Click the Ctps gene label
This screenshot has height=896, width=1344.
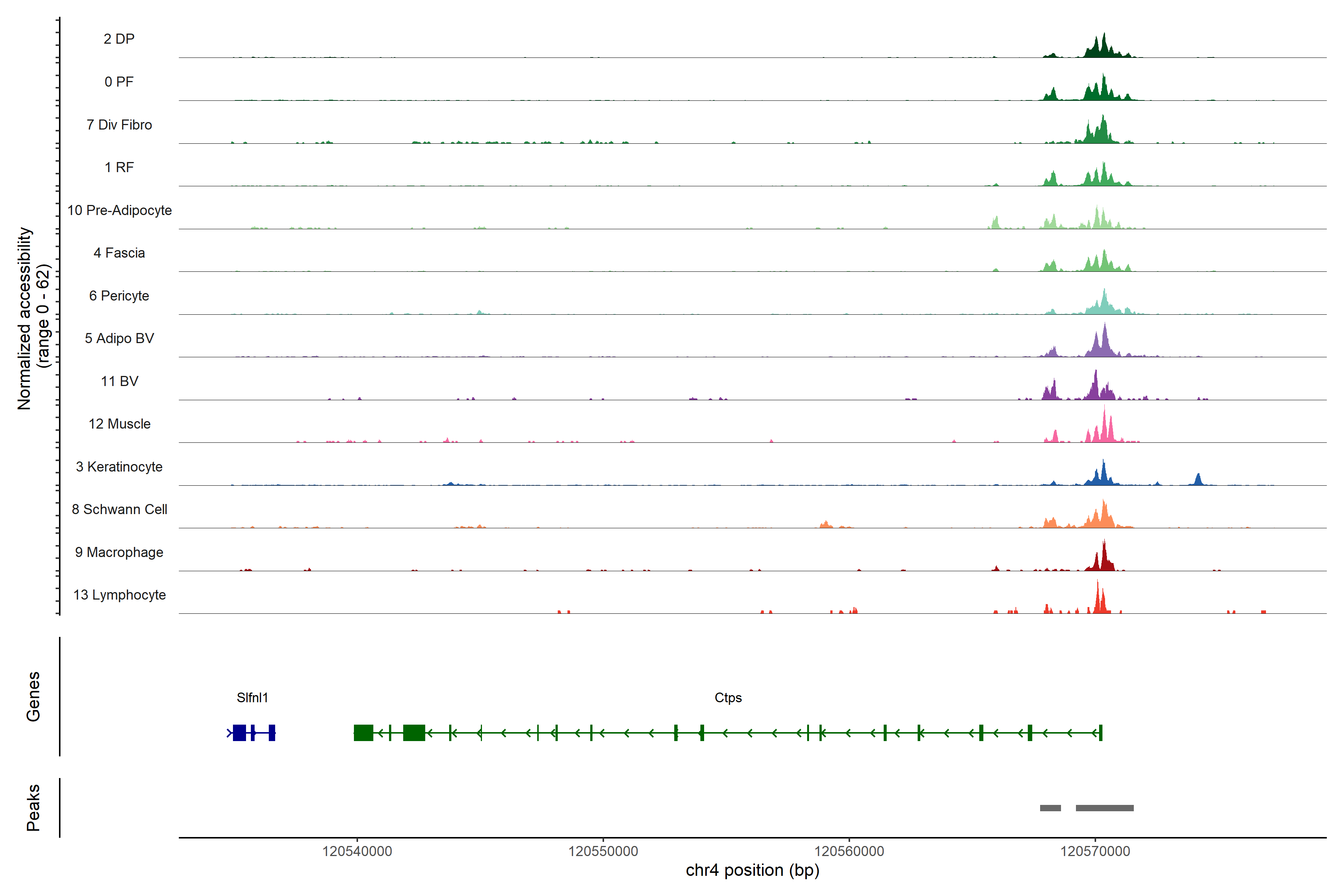(x=728, y=698)
